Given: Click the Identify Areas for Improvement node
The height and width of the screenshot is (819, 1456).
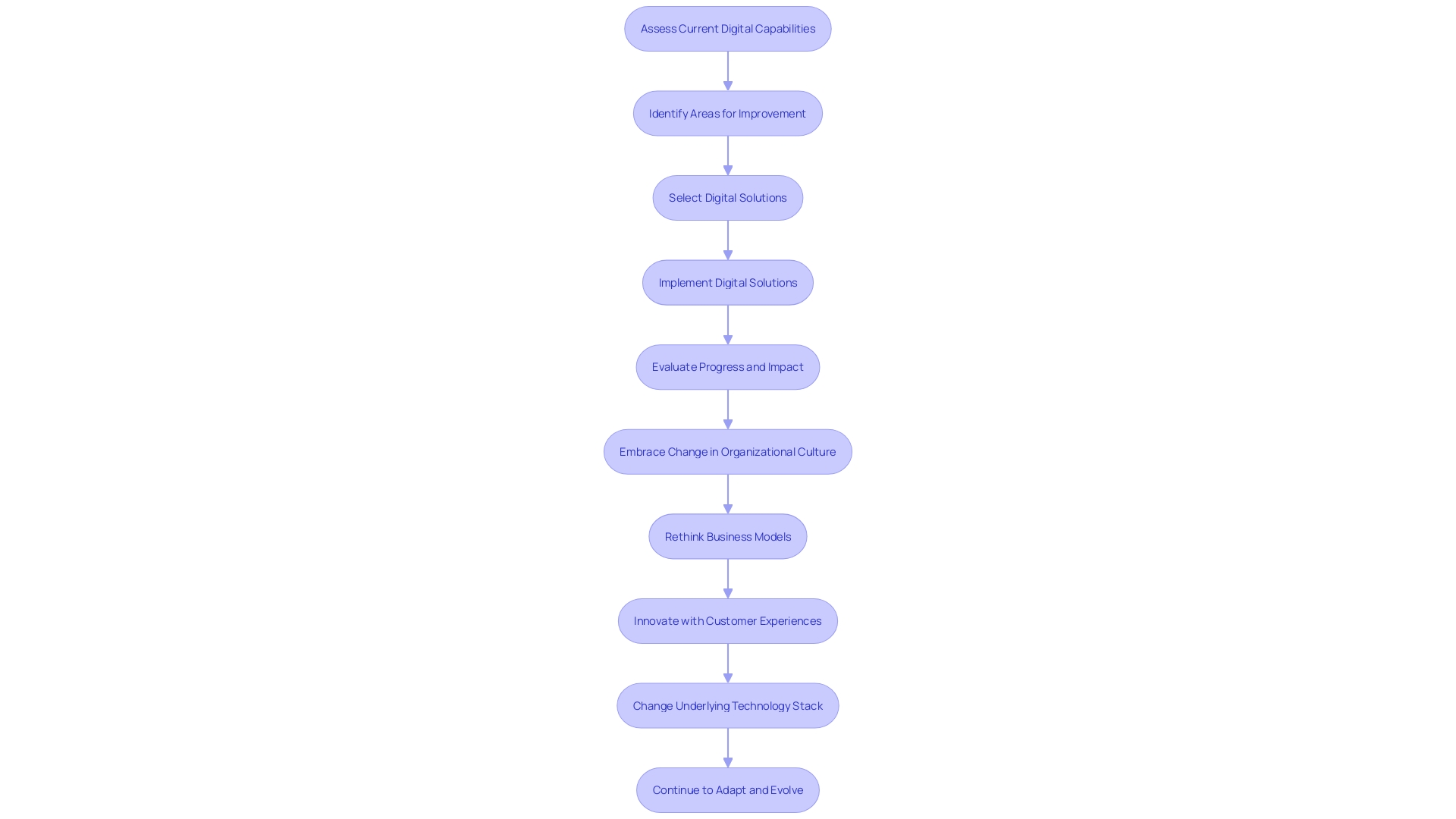Looking at the screenshot, I should click(x=727, y=113).
